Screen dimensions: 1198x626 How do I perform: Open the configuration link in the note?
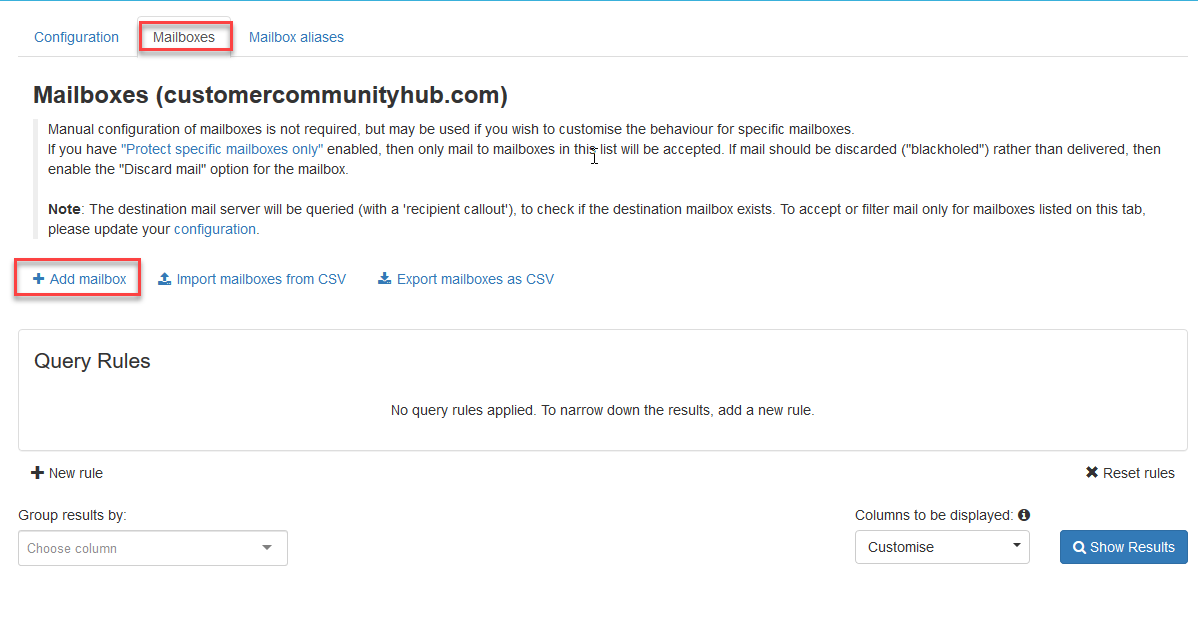coord(215,229)
